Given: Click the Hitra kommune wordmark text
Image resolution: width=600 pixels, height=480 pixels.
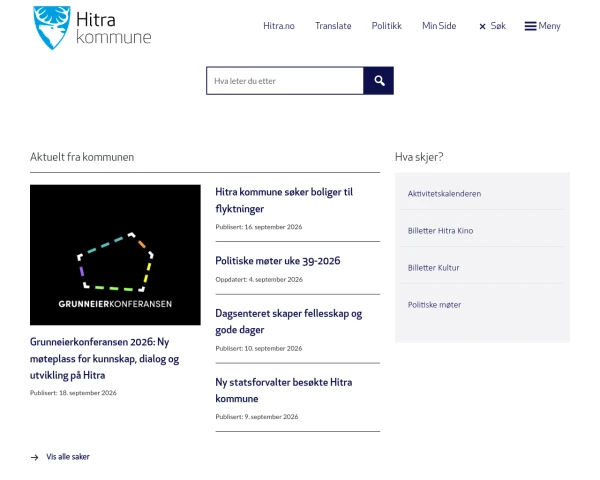Looking at the screenshot, I should tap(114, 28).
